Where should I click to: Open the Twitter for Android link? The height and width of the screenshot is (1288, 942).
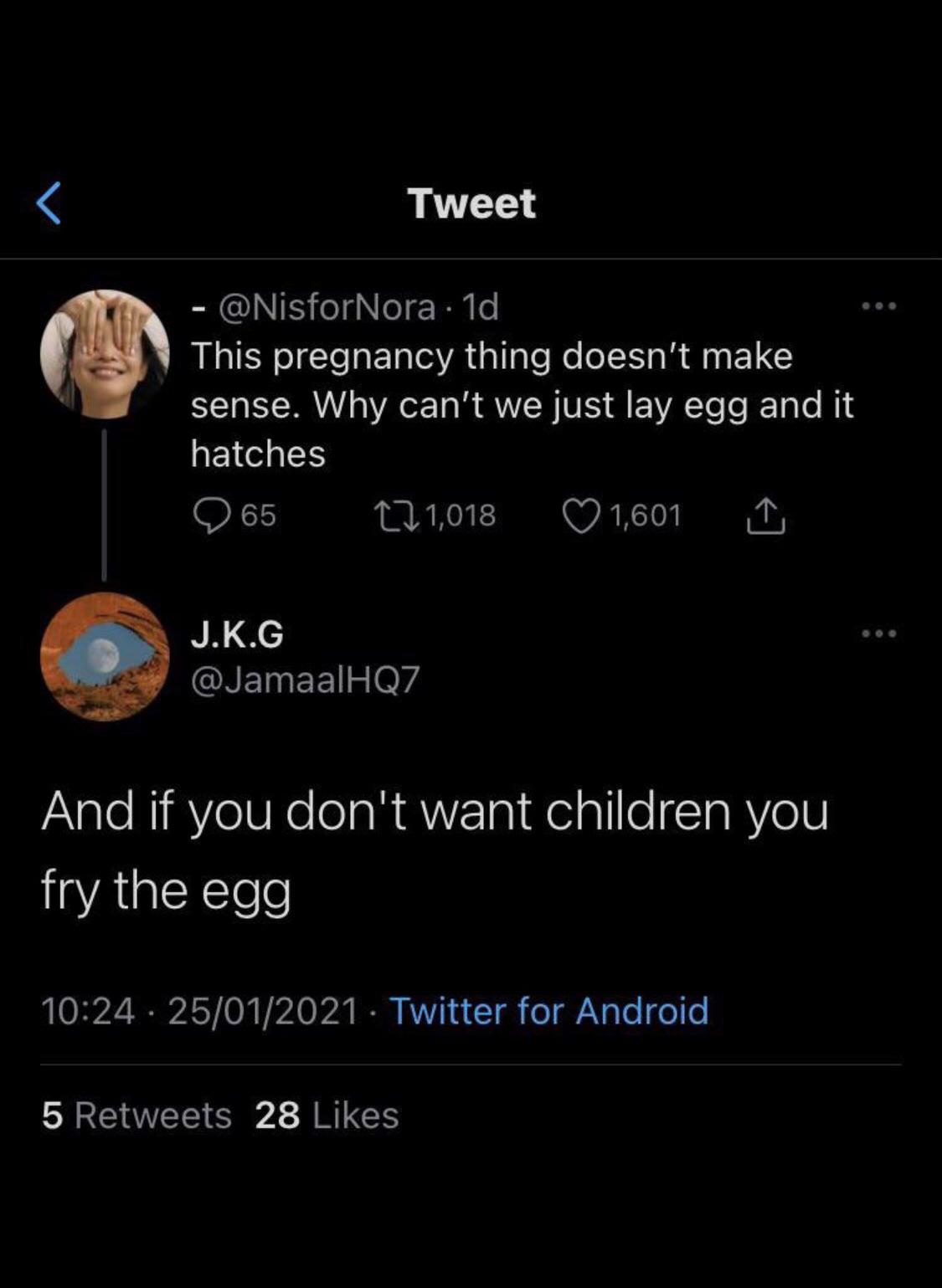[548, 1010]
